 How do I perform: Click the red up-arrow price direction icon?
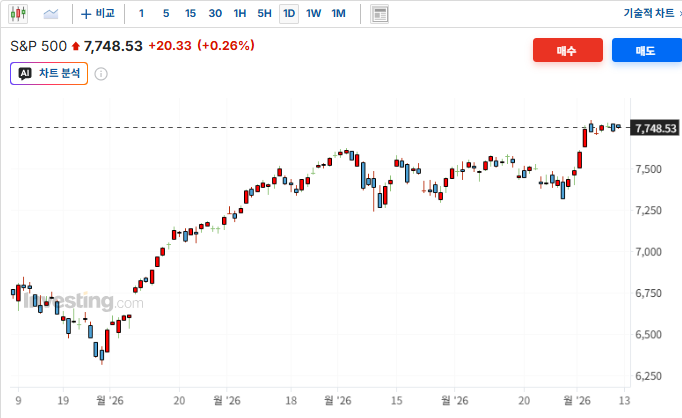tap(76, 46)
